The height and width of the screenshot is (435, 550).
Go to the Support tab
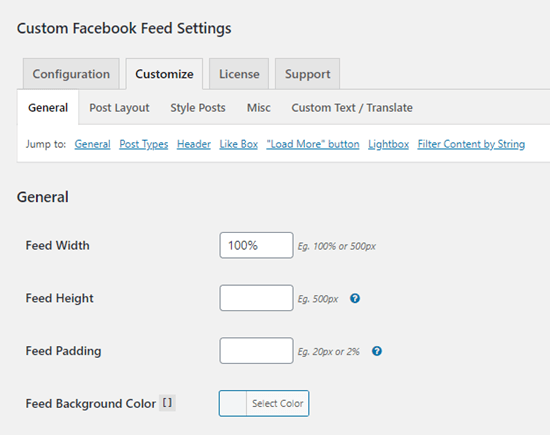pyautogui.click(x=307, y=74)
